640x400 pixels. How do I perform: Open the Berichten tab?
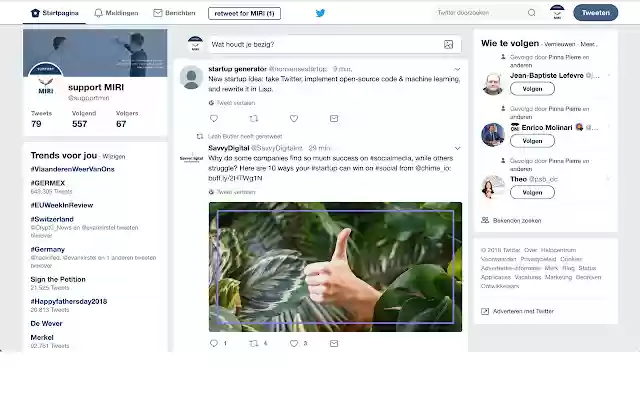click(174, 13)
